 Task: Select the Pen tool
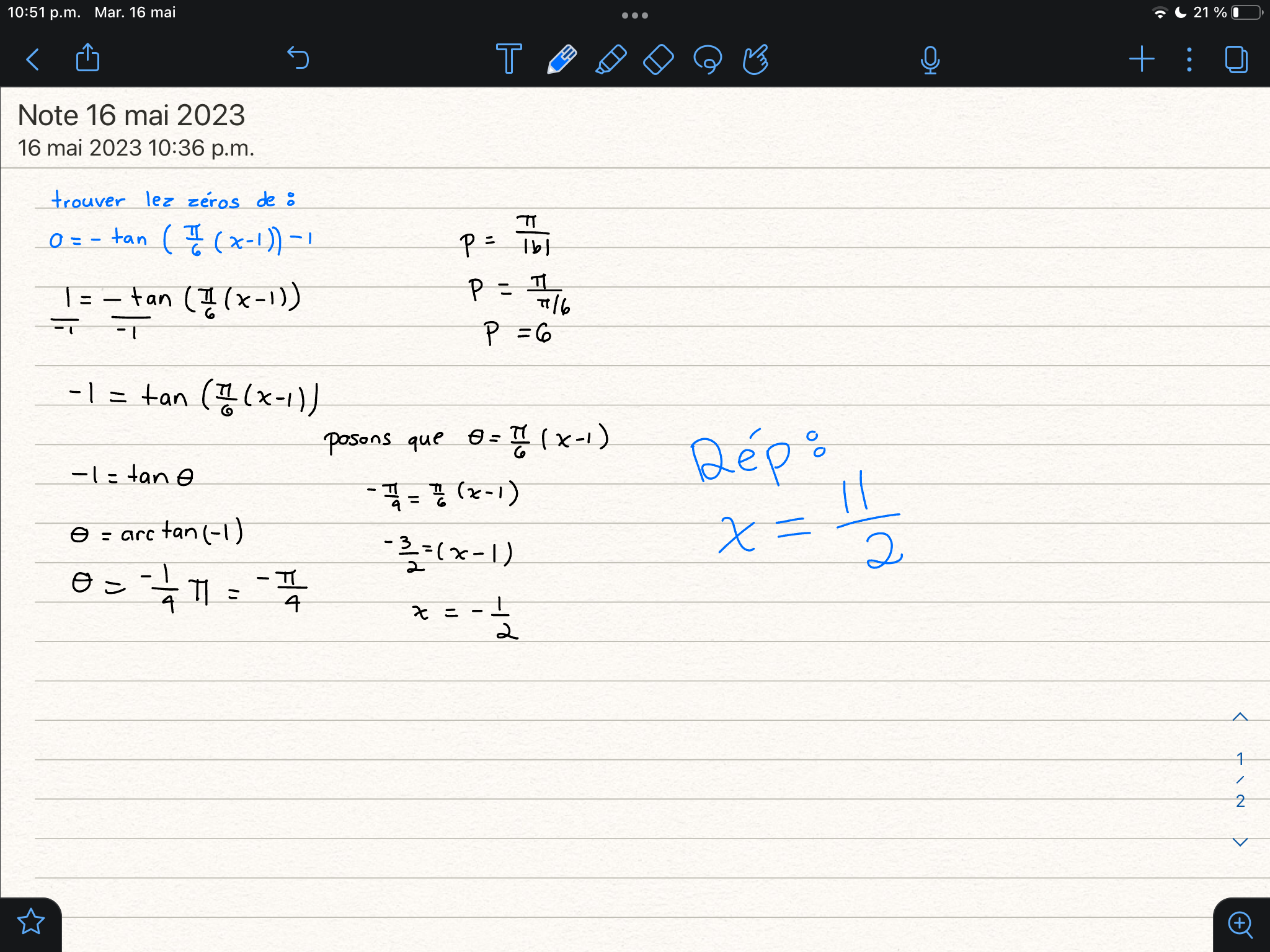point(560,59)
